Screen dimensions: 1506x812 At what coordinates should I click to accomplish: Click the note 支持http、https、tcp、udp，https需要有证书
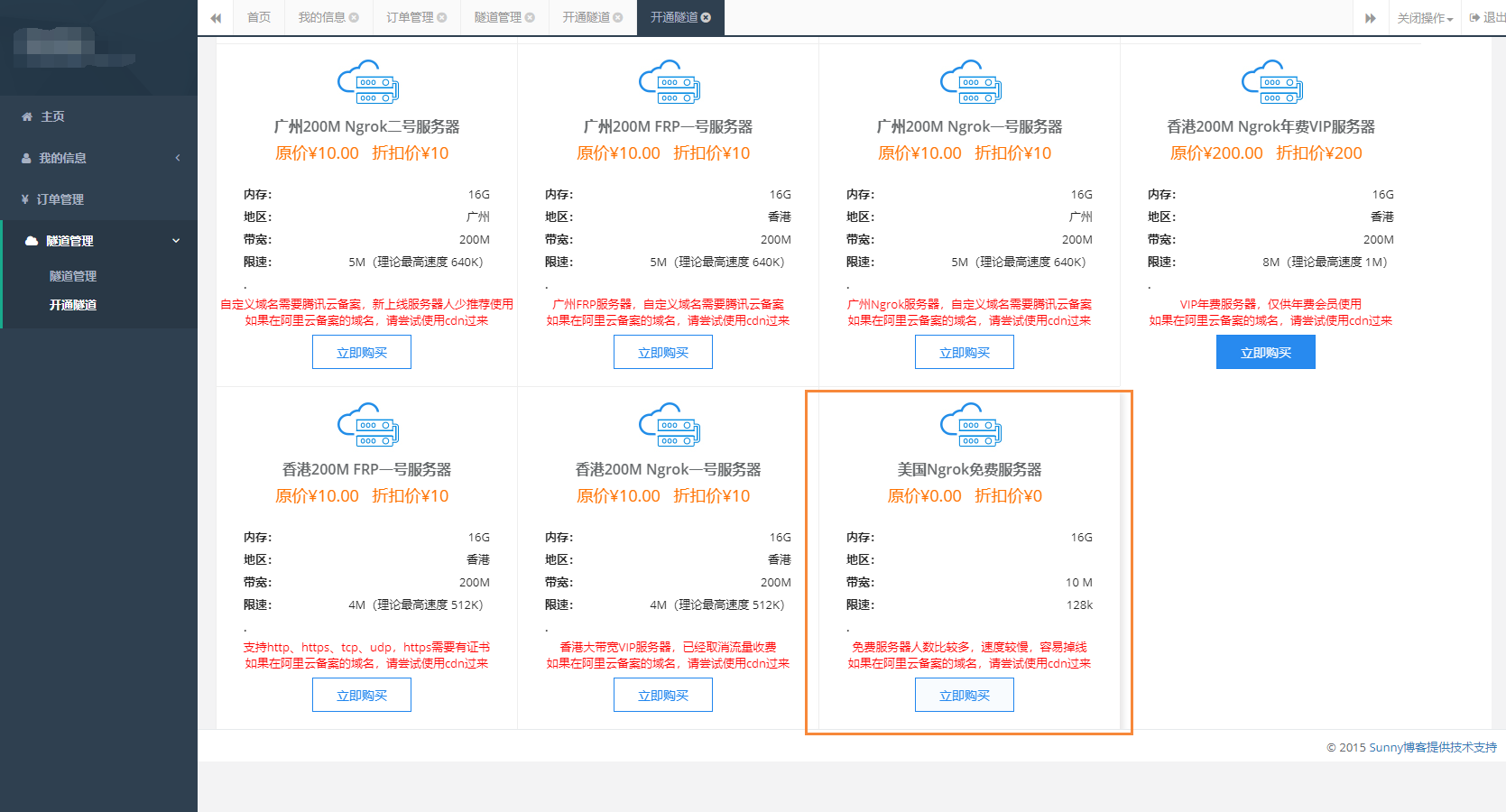[366, 647]
